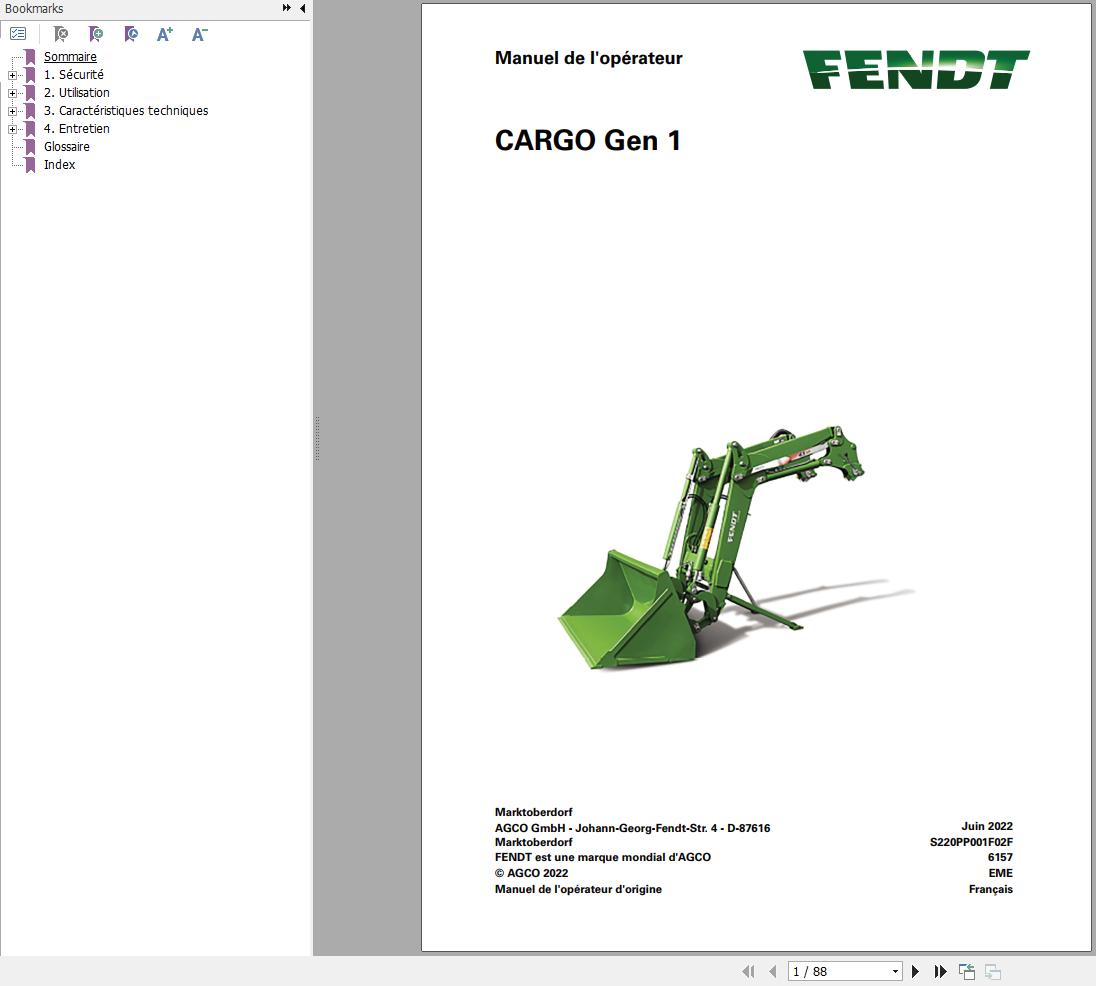
Task: Click the bookmark icon beside Sommaire
Action: coord(30,57)
